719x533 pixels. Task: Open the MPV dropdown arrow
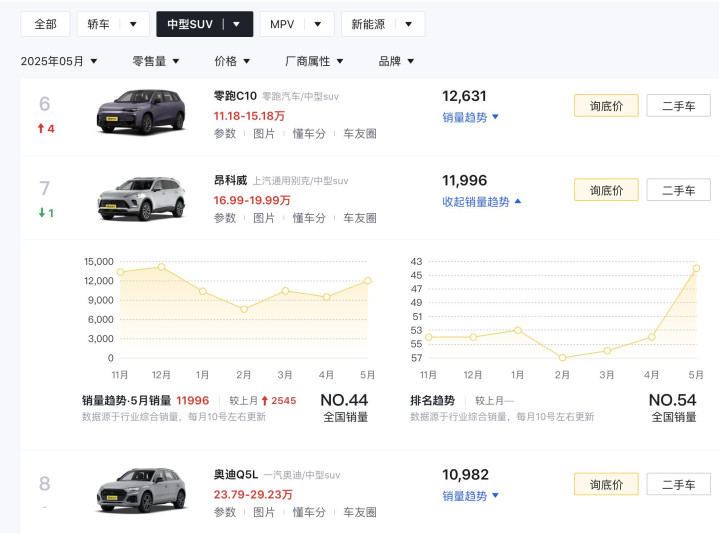[x=317, y=24]
